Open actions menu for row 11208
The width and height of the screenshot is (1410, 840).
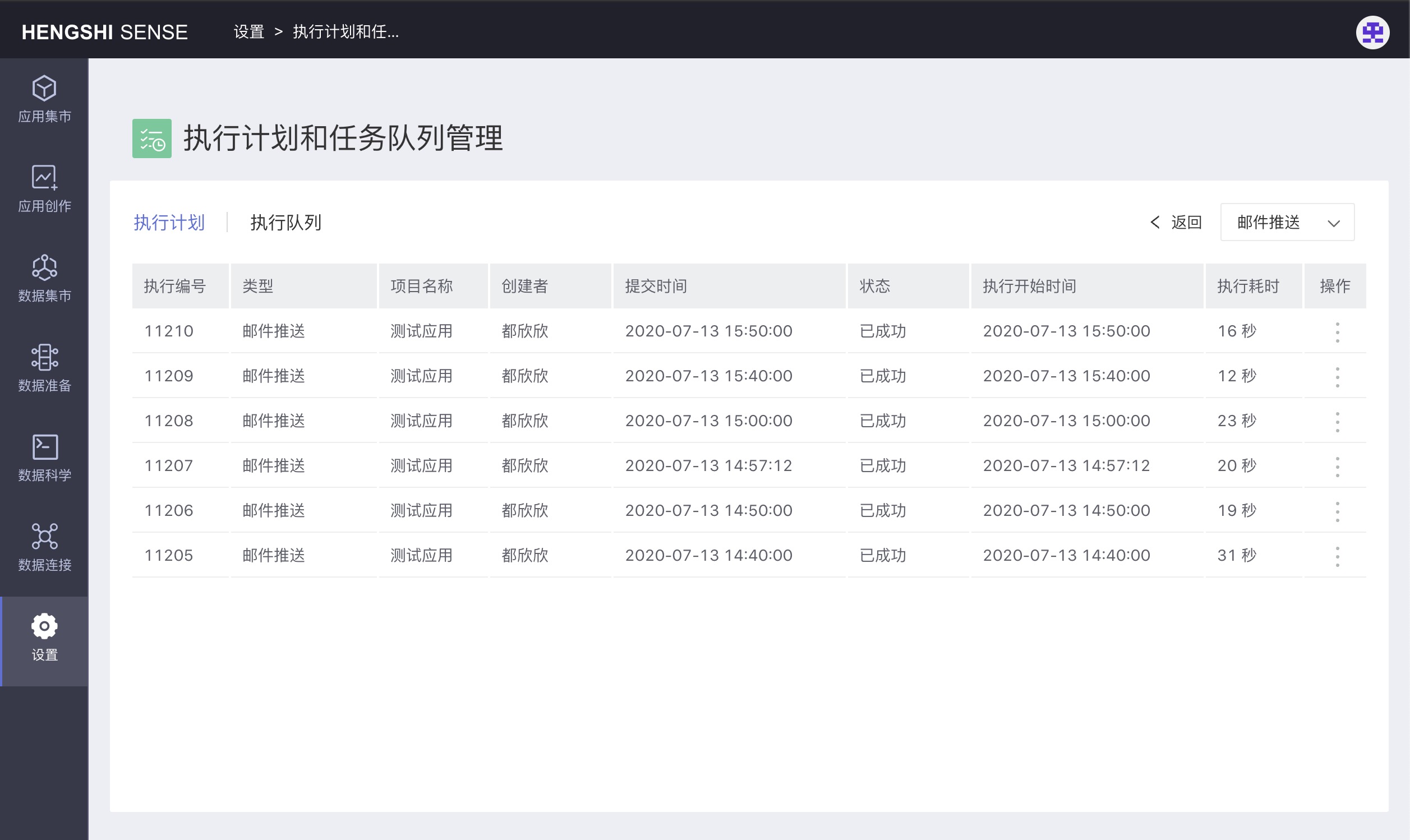coord(1337,422)
